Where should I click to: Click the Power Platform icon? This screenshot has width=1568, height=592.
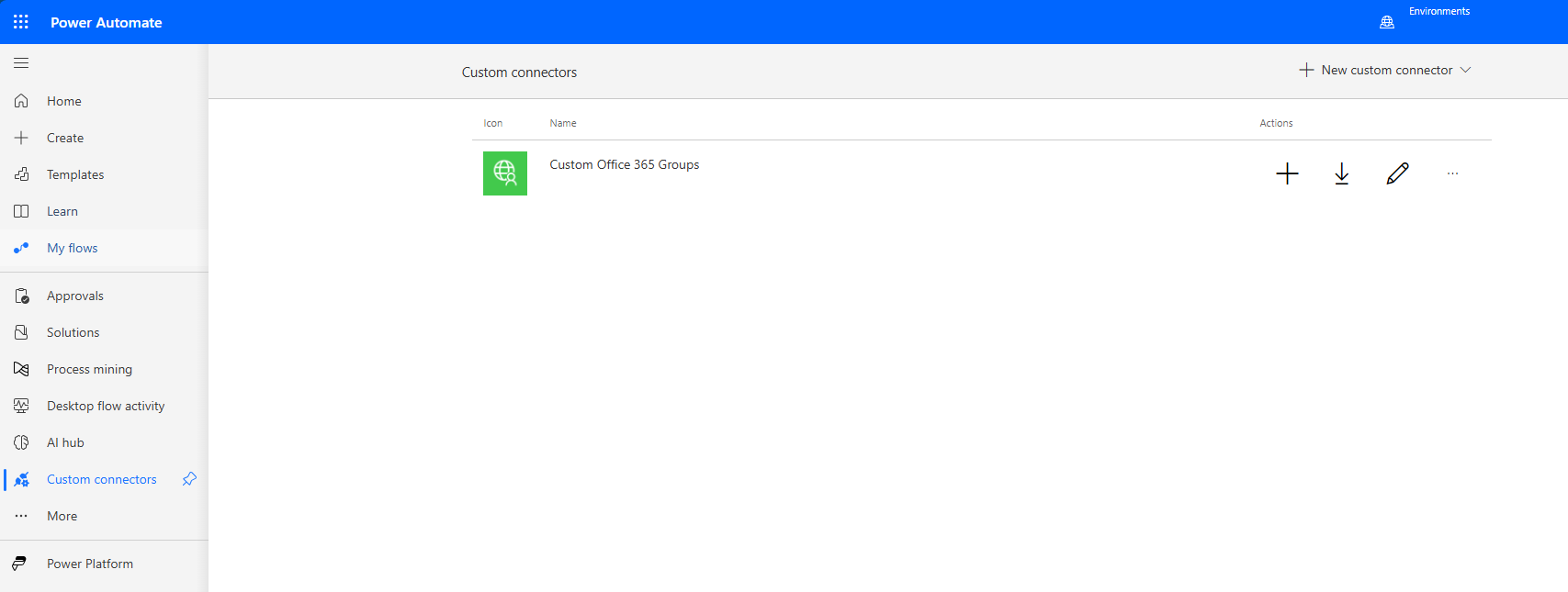click(x=19, y=564)
